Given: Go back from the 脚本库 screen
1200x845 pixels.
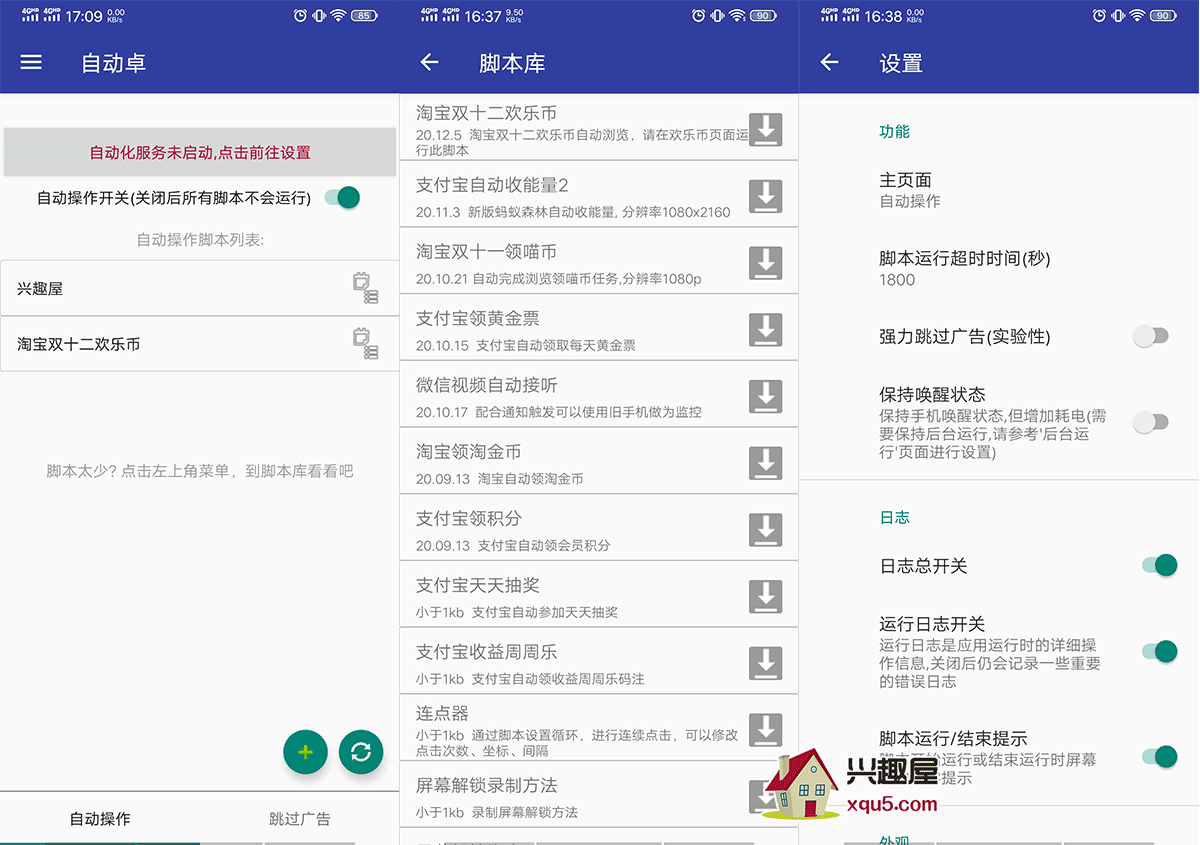Looking at the screenshot, I should coord(430,63).
